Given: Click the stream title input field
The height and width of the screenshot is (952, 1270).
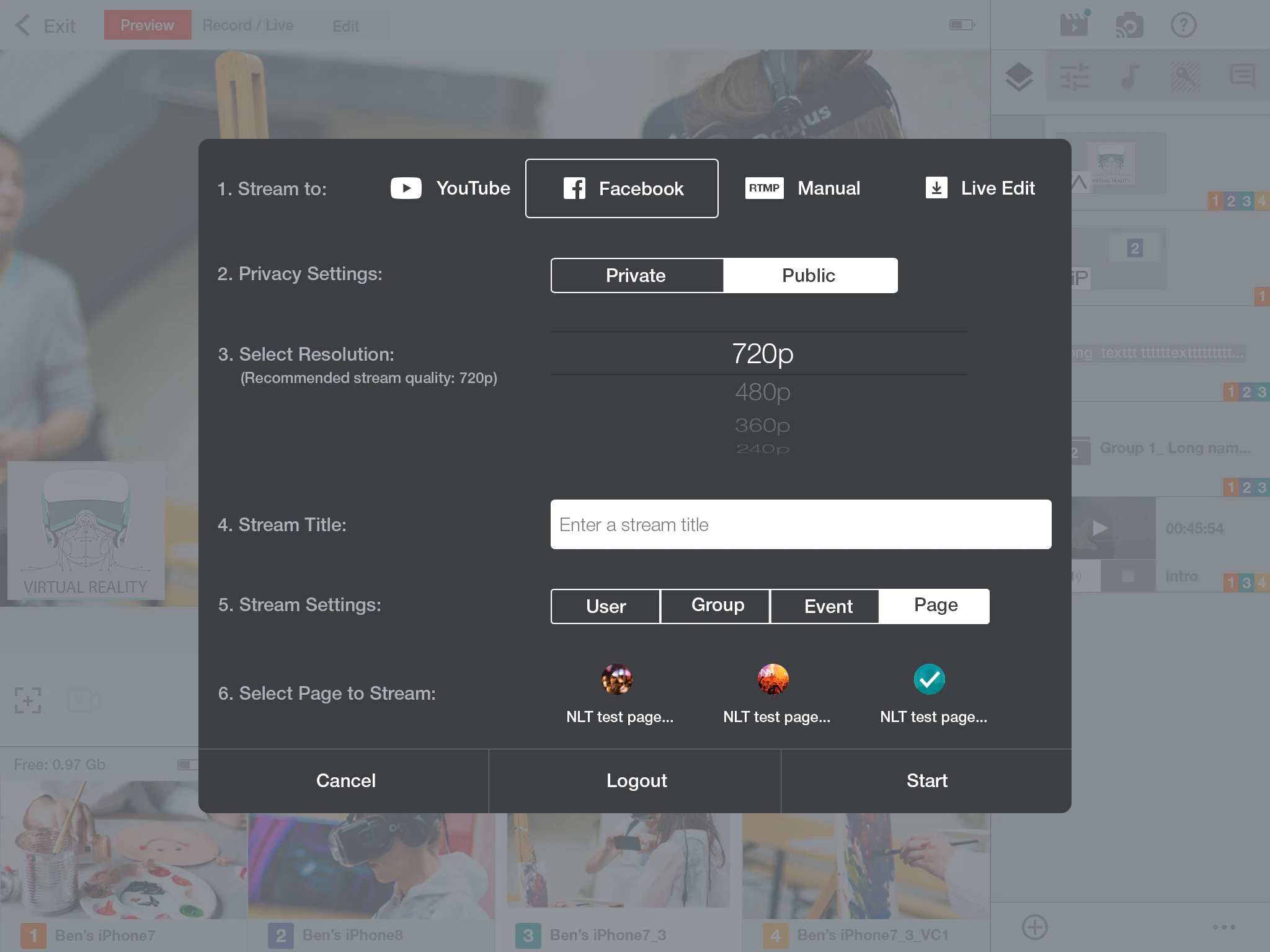Looking at the screenshot, I should [800, 524].
